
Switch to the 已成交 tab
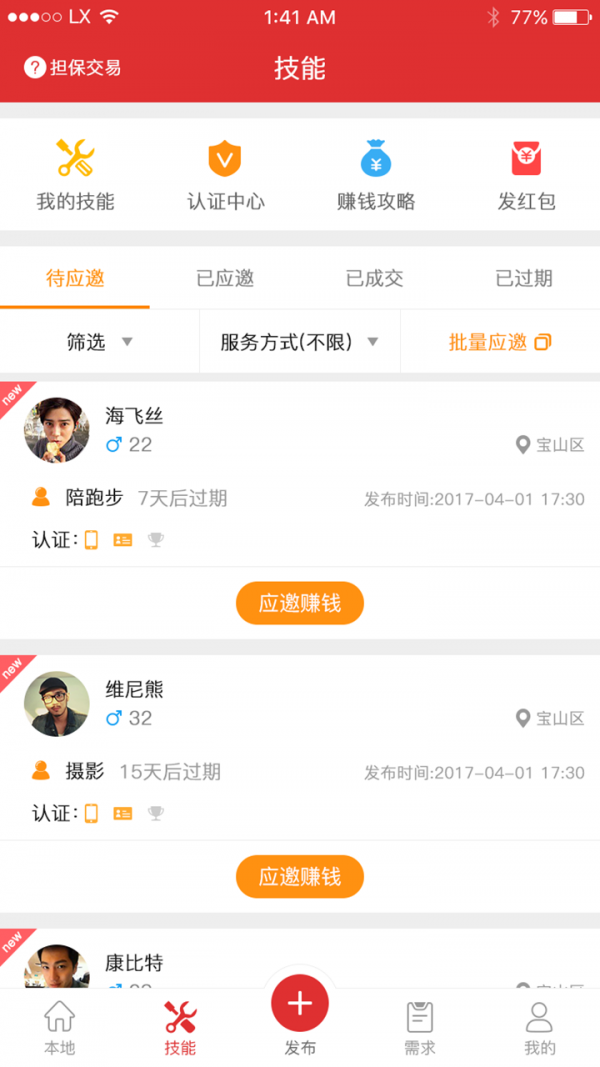point(374,279)
